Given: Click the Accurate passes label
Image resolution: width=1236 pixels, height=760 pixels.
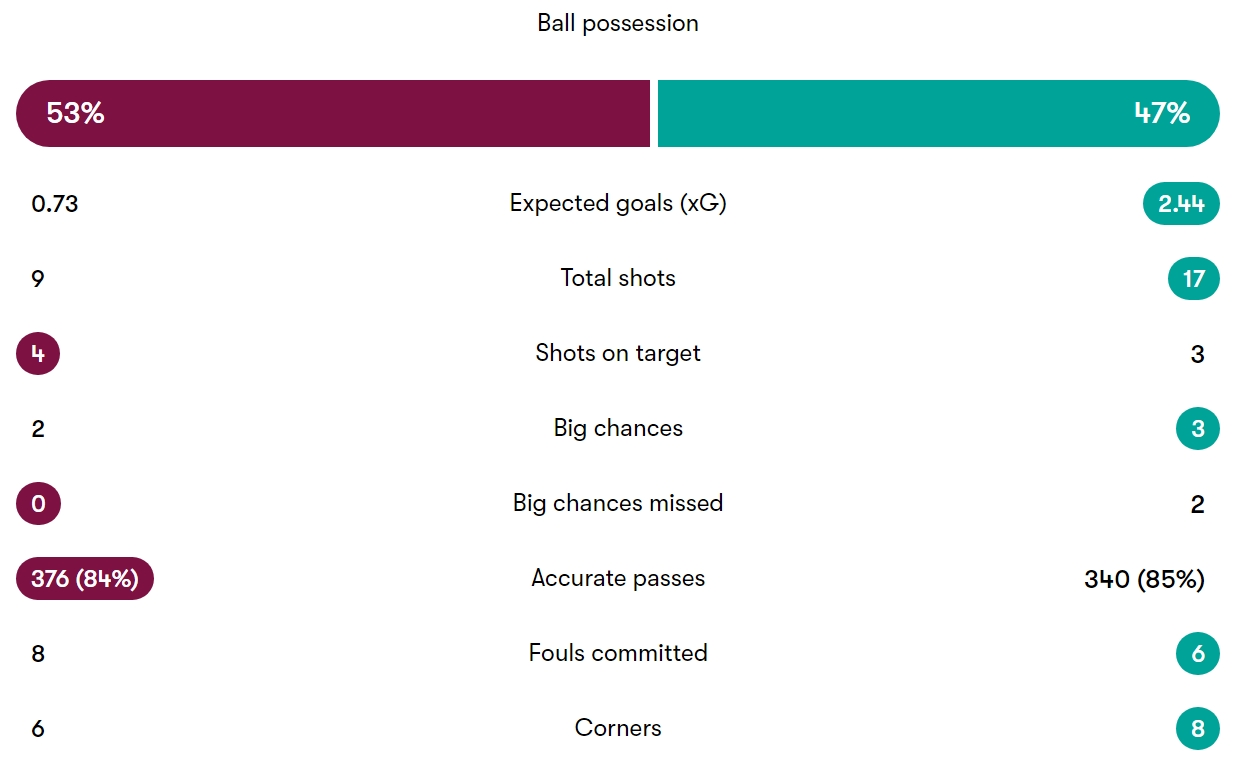Looking at the screenshot, I should point(618,578).
